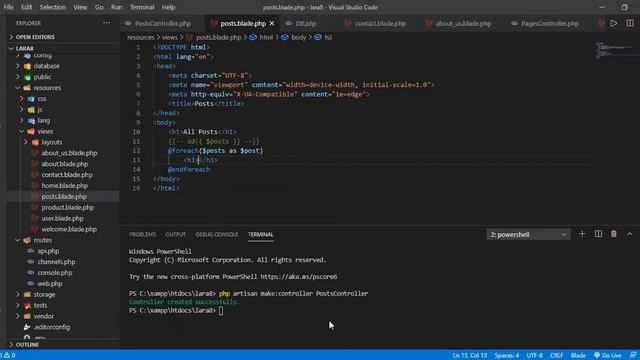The height and width of the screenshot is (360, 640).
Task: Open the Run menu
Action: pos(116,7)
